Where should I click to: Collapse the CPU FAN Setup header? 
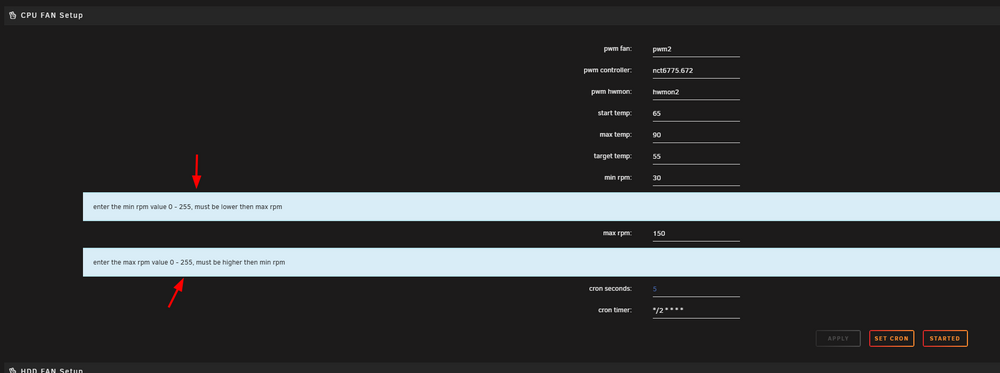click(x=502, y=15)
